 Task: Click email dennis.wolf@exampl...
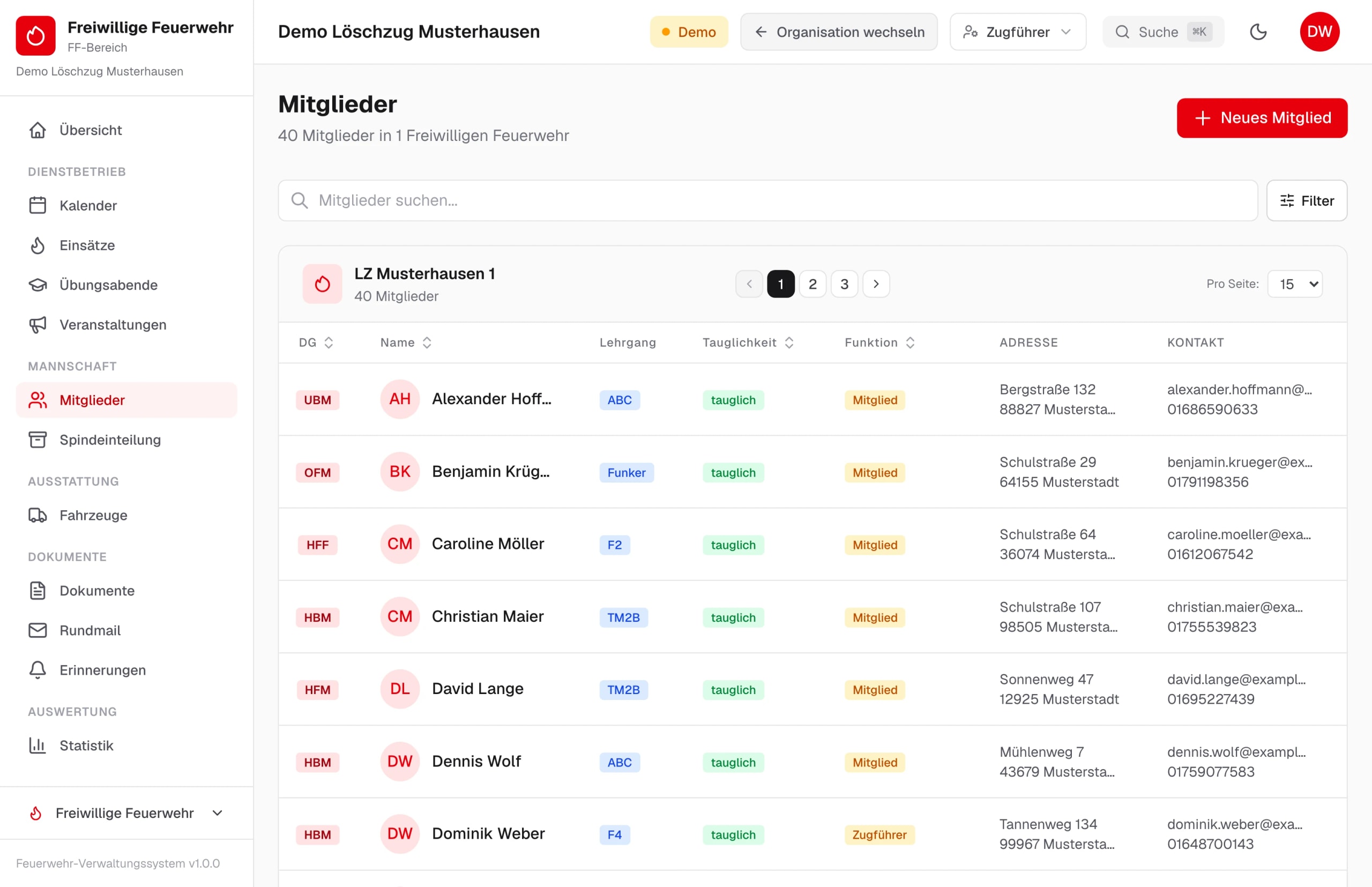click(x=1236, y=751)
